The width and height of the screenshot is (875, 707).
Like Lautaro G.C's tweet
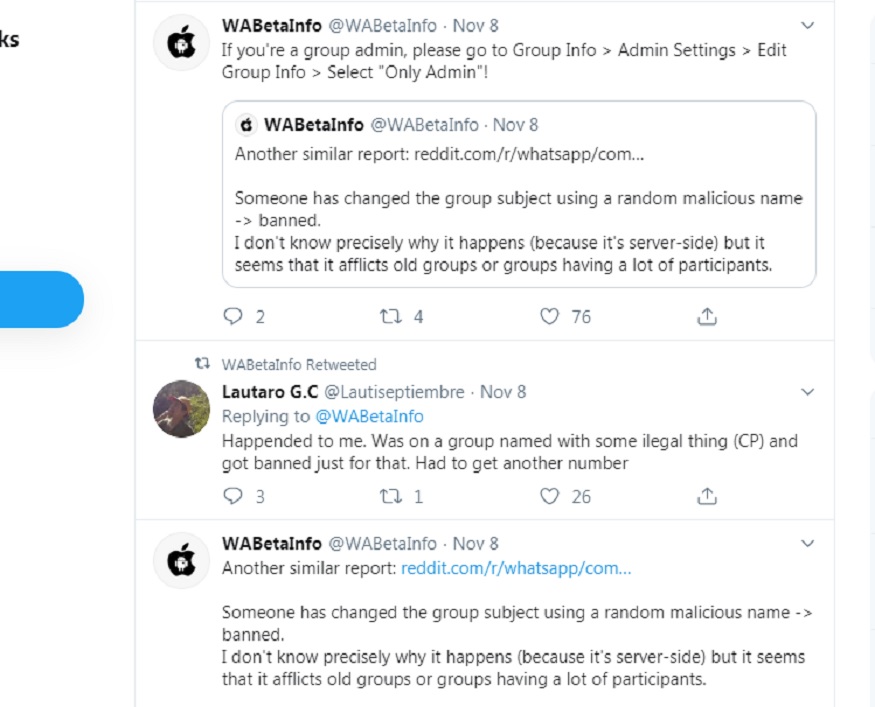[549, 496]
